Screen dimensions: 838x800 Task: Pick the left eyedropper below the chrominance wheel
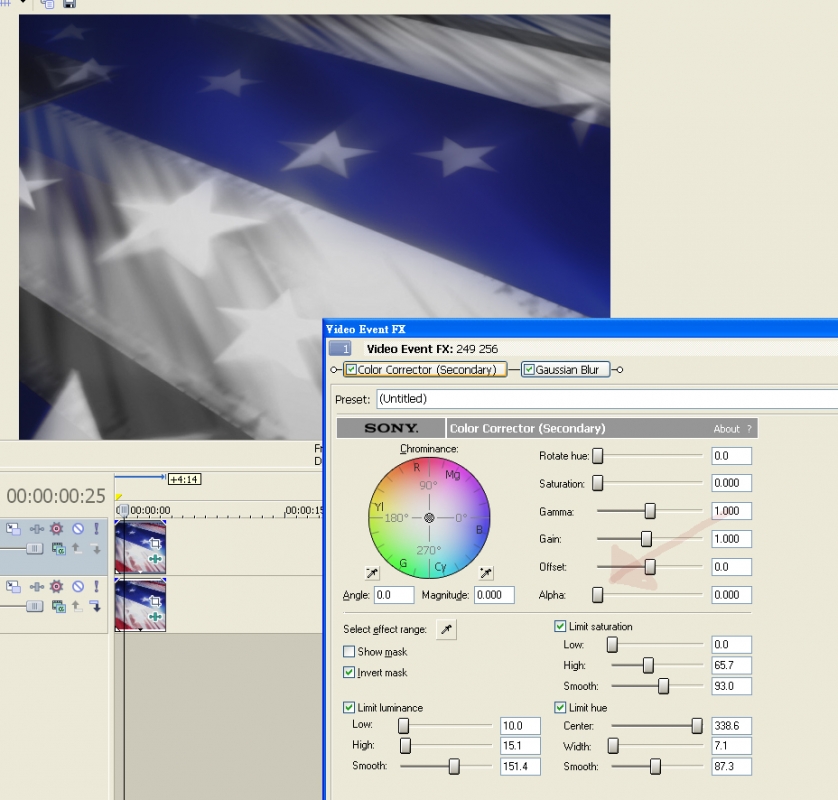[372, 573]
